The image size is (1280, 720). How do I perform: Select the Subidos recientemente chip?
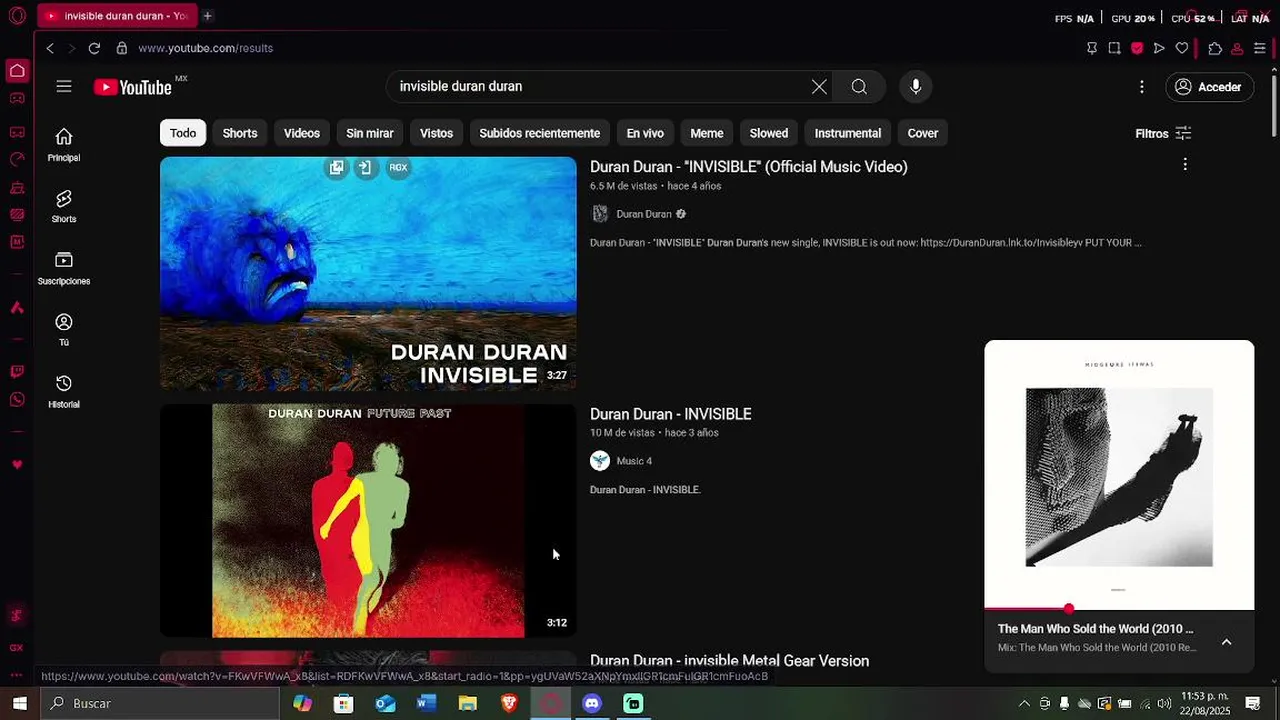click(x=539, y=133)
